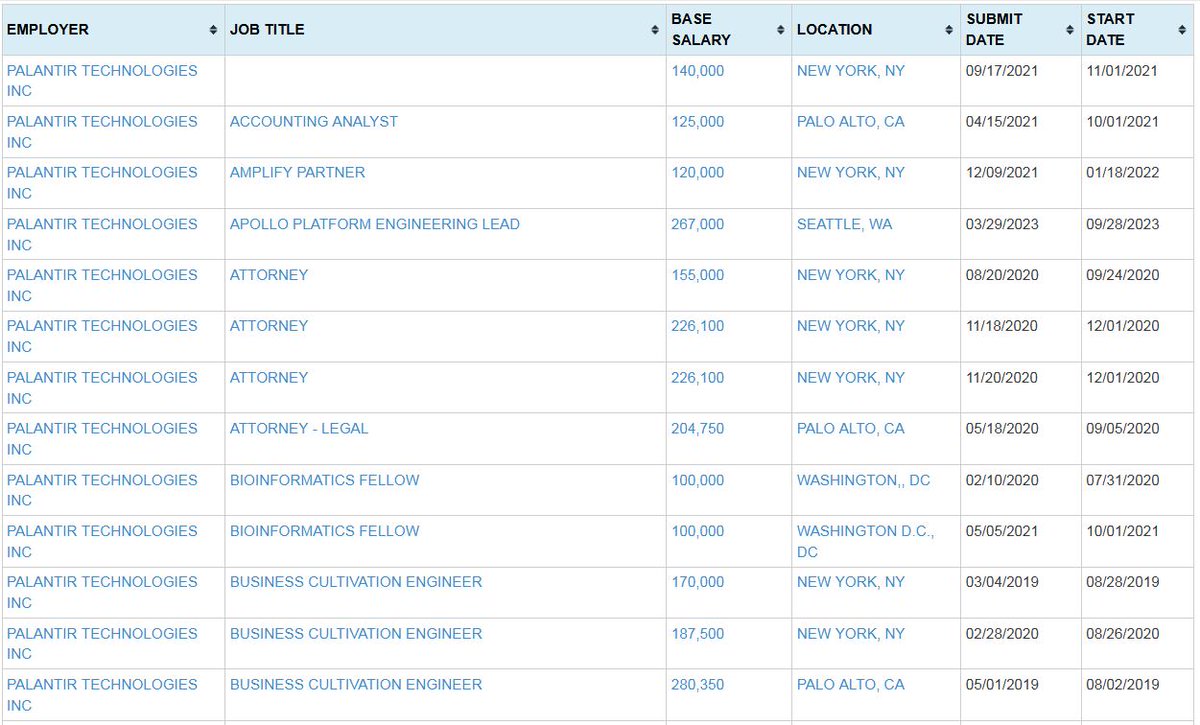The image size is (1200, 725).
Task: Click the 140,000 base salary link
Action: point(698,70)
